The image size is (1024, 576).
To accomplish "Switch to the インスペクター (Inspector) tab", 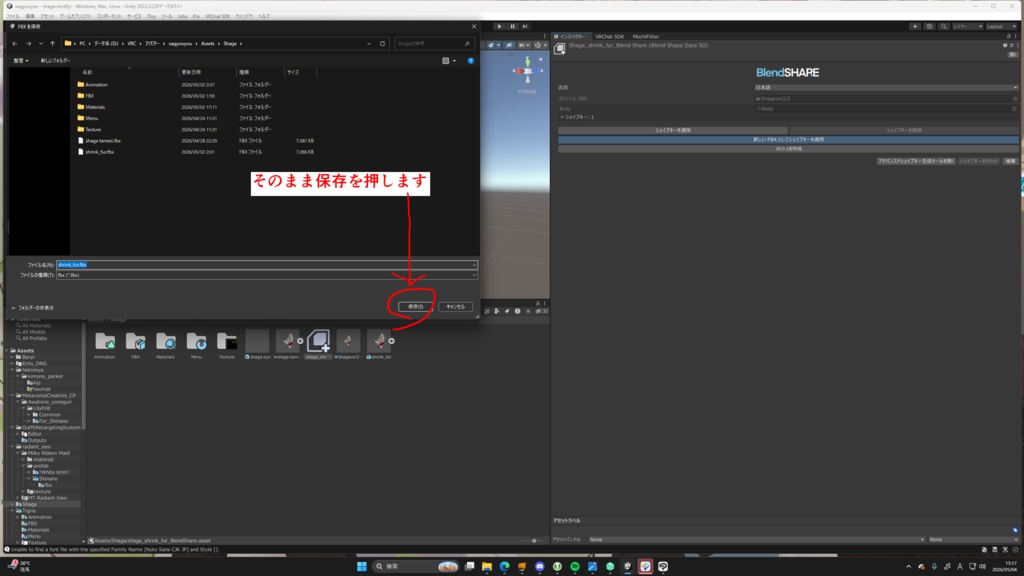I will click(571, 37).
